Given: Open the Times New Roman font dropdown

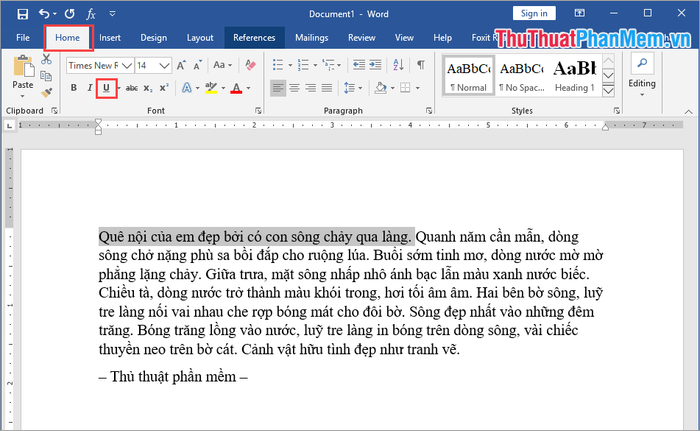Looking at the screenshot, I should coord(127,66).
